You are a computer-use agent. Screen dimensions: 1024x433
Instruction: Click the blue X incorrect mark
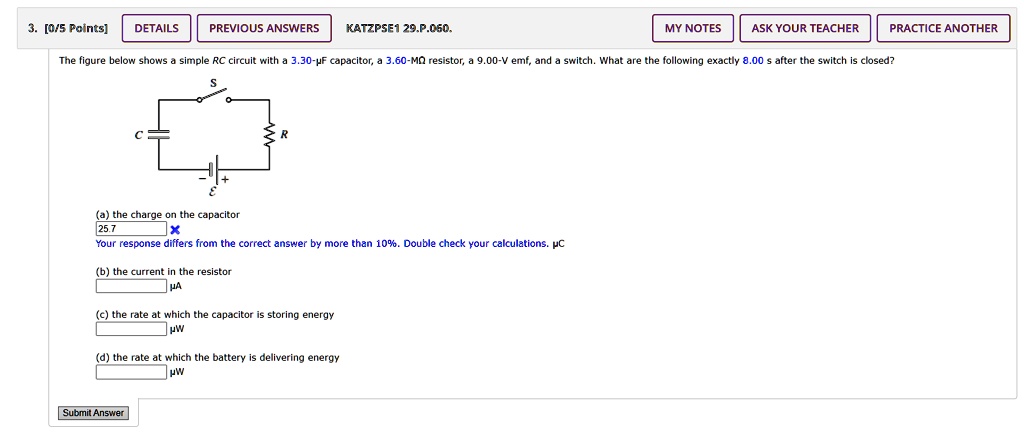click(176, 230)
